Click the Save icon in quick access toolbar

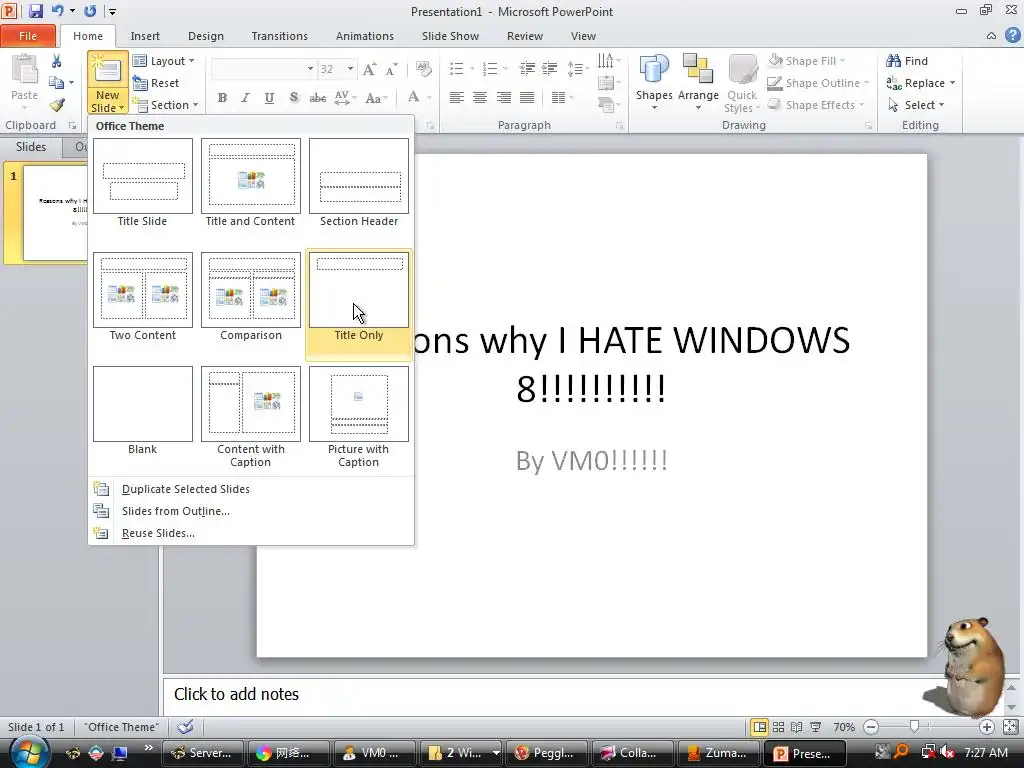[35, 11]
